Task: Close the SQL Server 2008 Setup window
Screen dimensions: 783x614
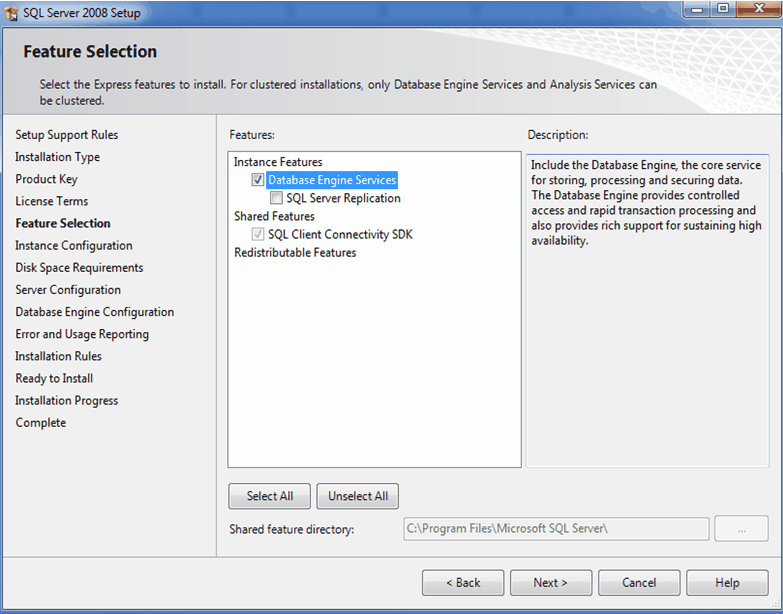Action: click(759, 8)
